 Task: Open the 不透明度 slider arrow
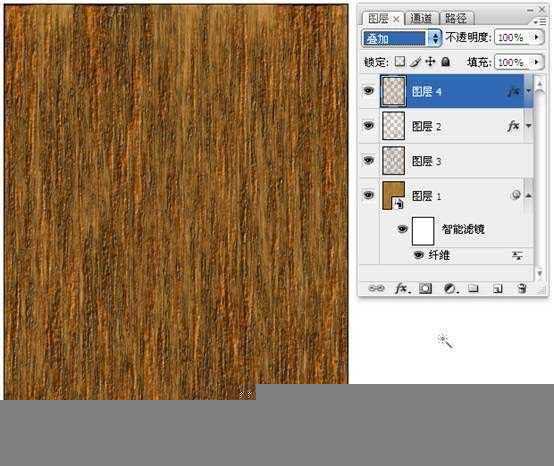click(537, 37)
